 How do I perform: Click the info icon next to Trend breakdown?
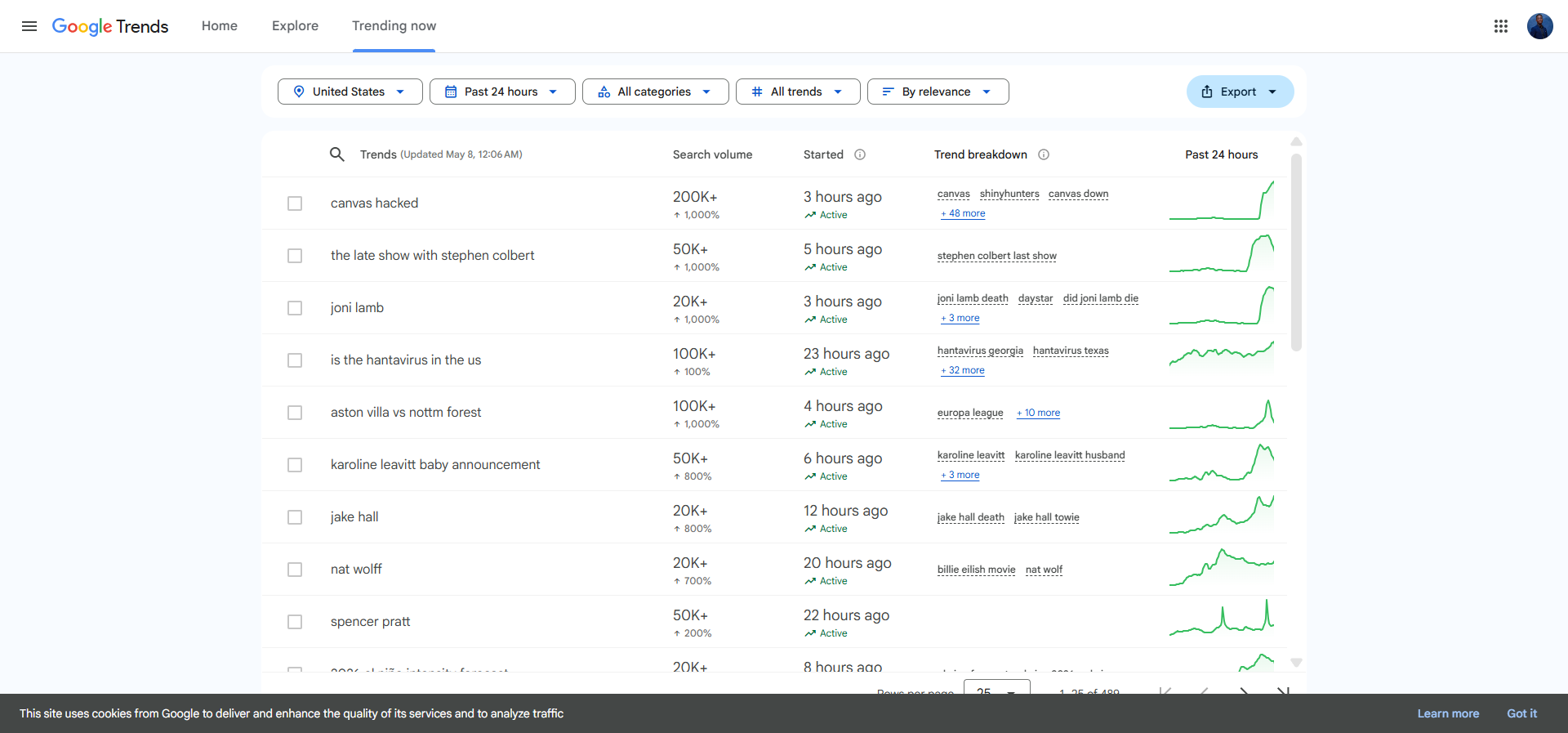1044,154
